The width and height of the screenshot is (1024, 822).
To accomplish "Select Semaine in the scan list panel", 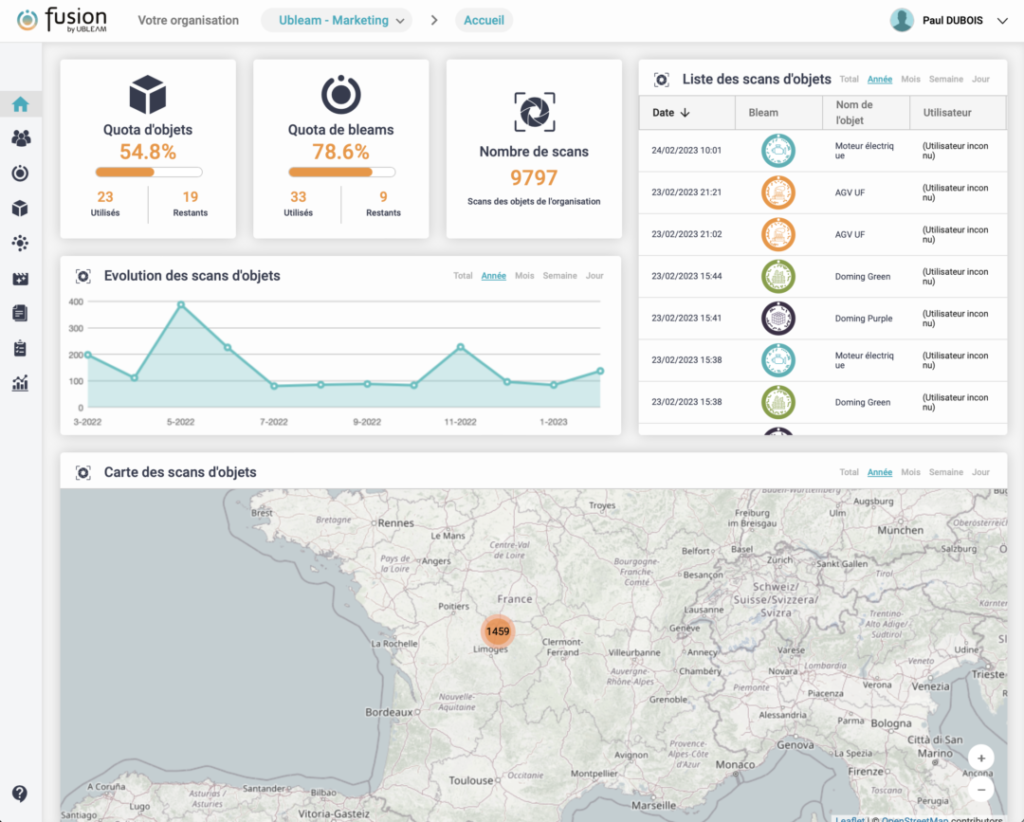I will [x=946, y=79].
